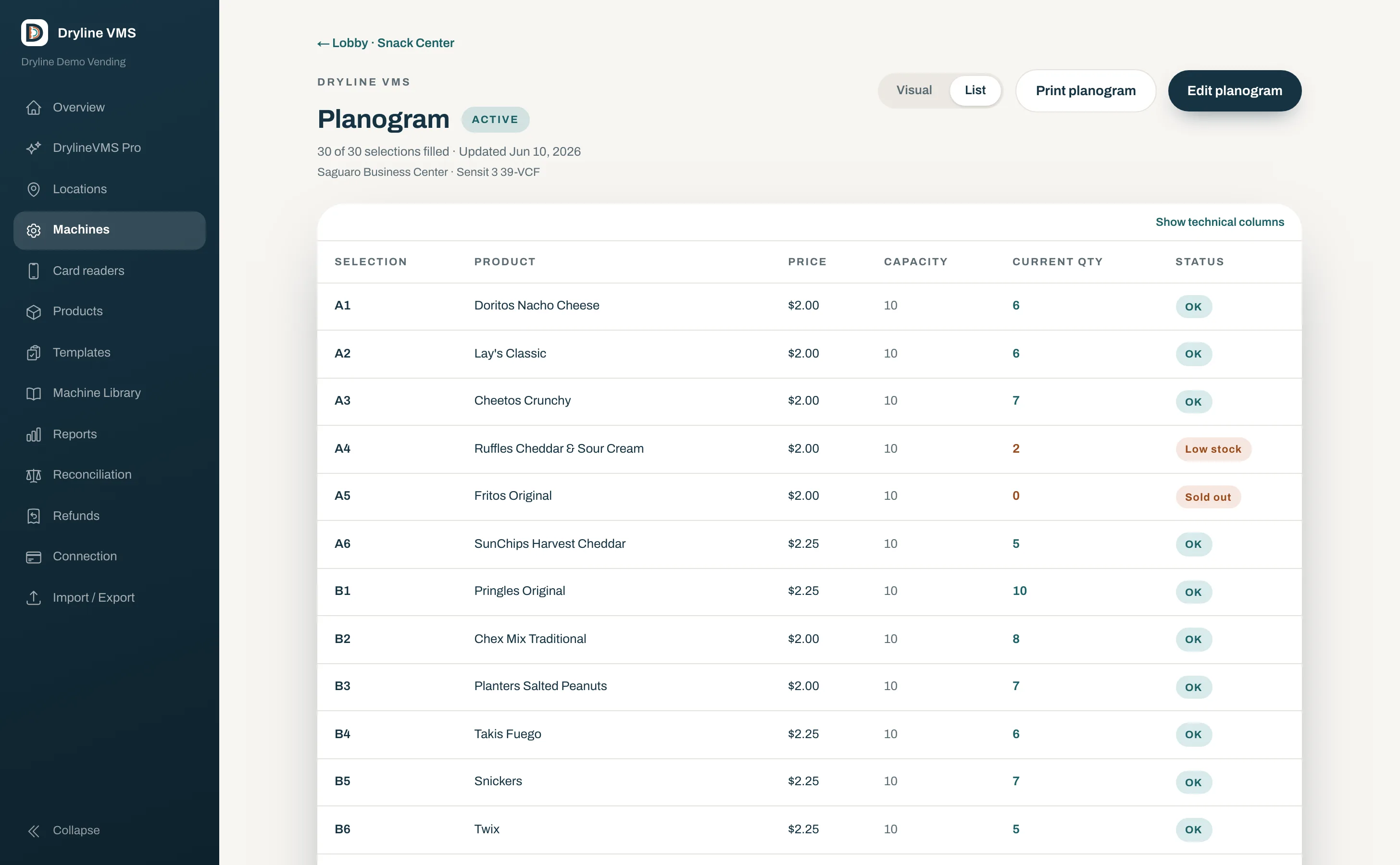Click the Snickers product name
Viewport: 1400px width, 865px height.
point(498,781)
